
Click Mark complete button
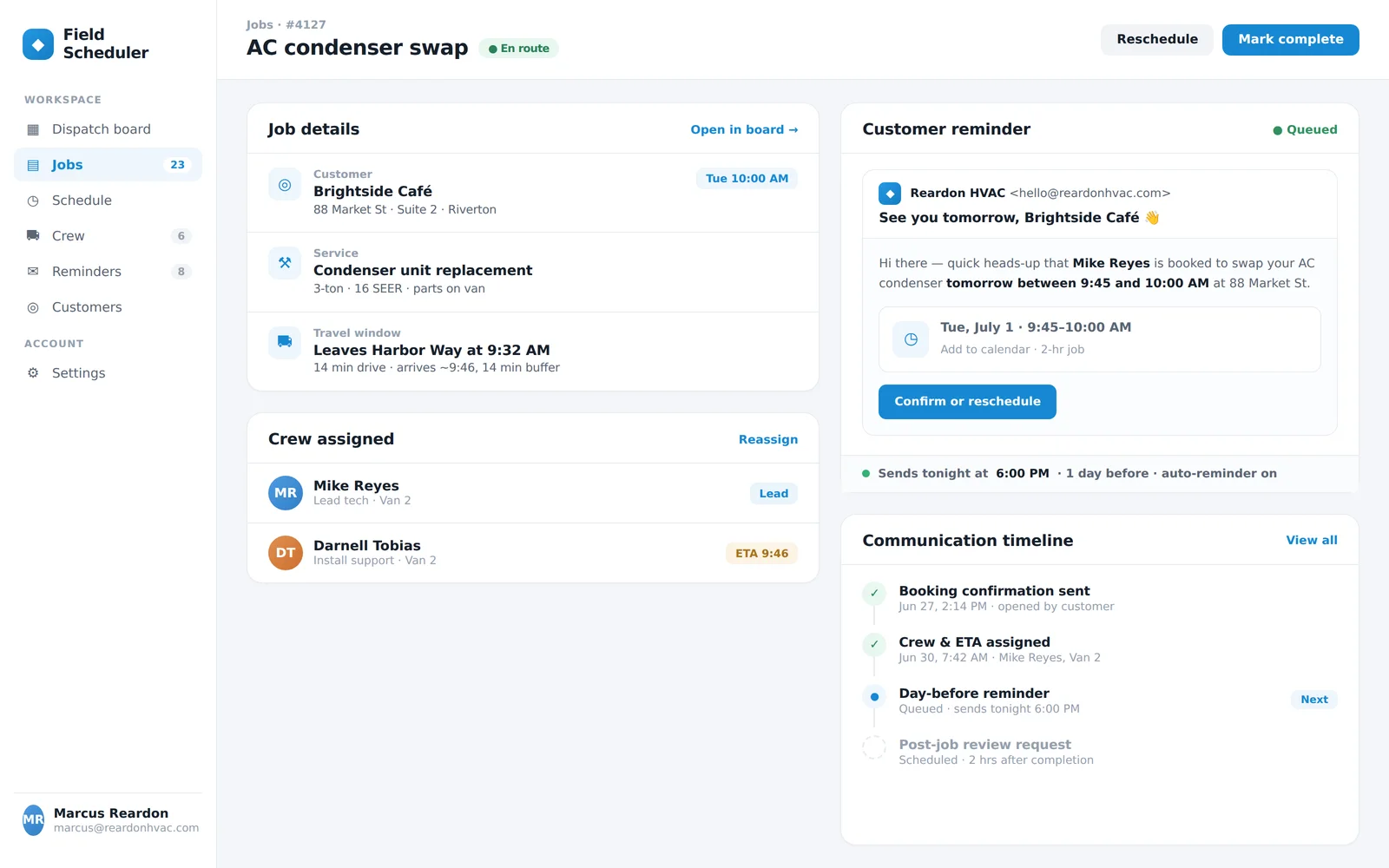(1291, 40)
